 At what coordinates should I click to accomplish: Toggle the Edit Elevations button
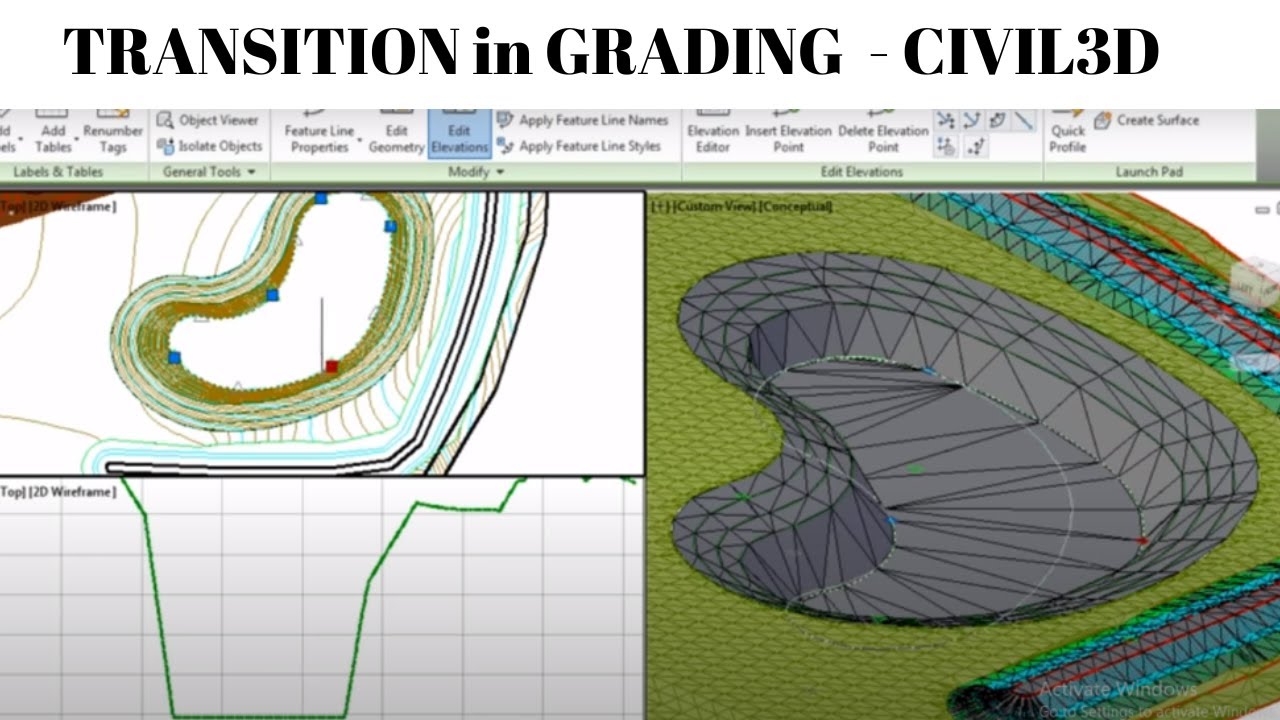(459, 132)
